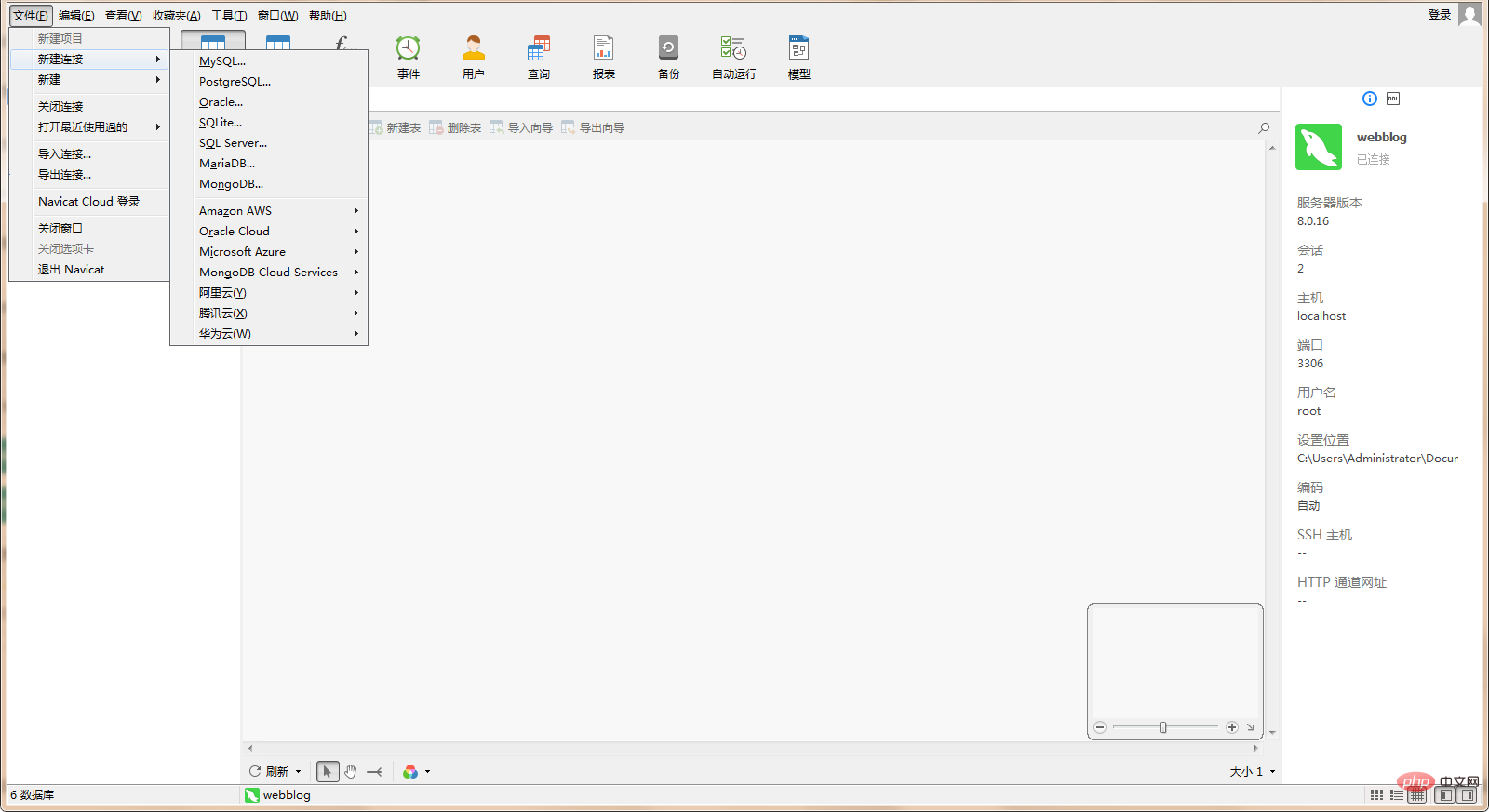This screenshot has height=812, width=1489.
Task: Select 关闭连接 in the File menu
Action: pyautogui.click(x=89, y=106)
